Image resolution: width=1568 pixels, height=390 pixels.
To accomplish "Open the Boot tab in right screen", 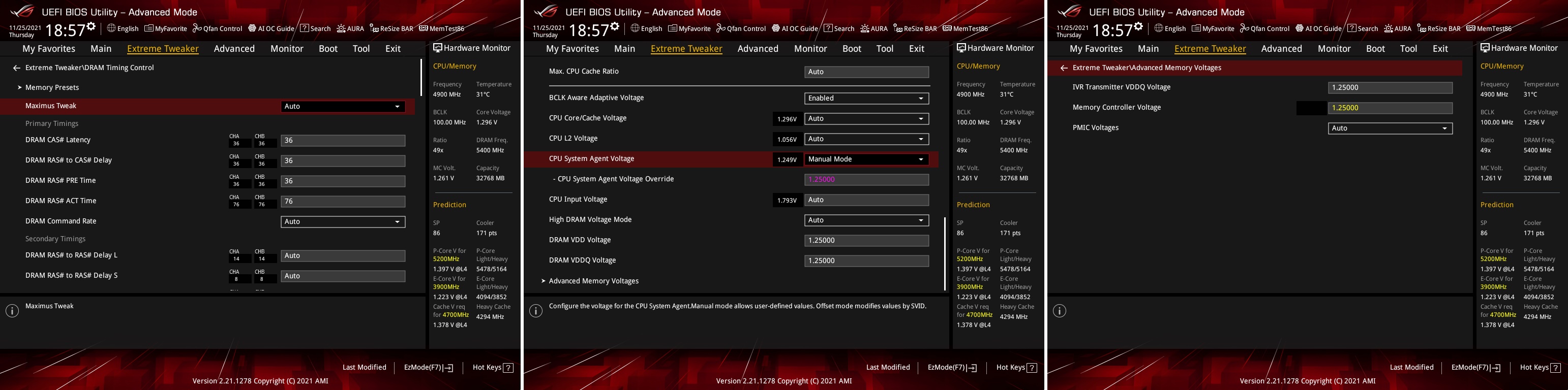I will [1375, 49].
